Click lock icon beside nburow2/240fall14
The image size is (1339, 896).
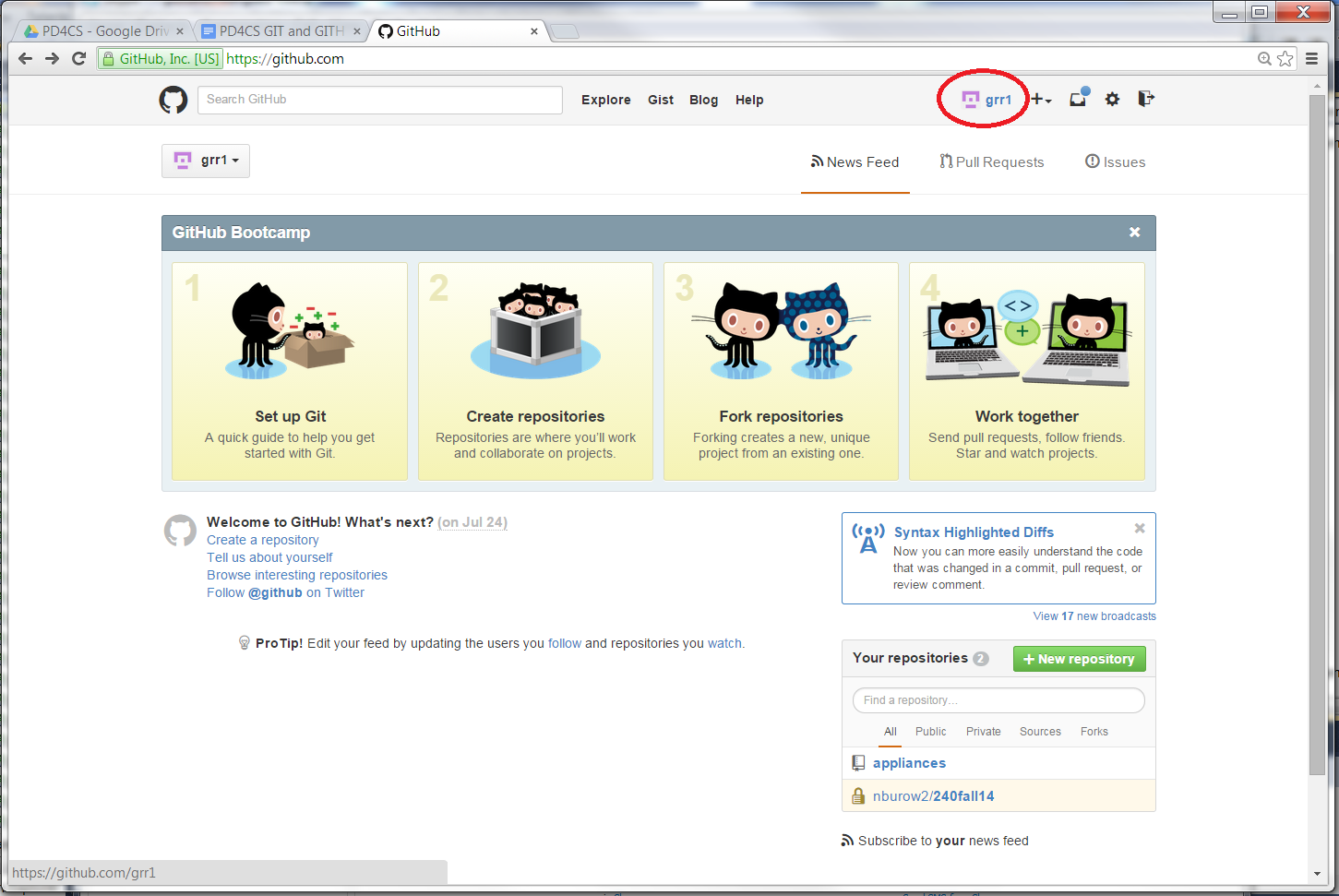pyautogui.click(x=858, y=796)
